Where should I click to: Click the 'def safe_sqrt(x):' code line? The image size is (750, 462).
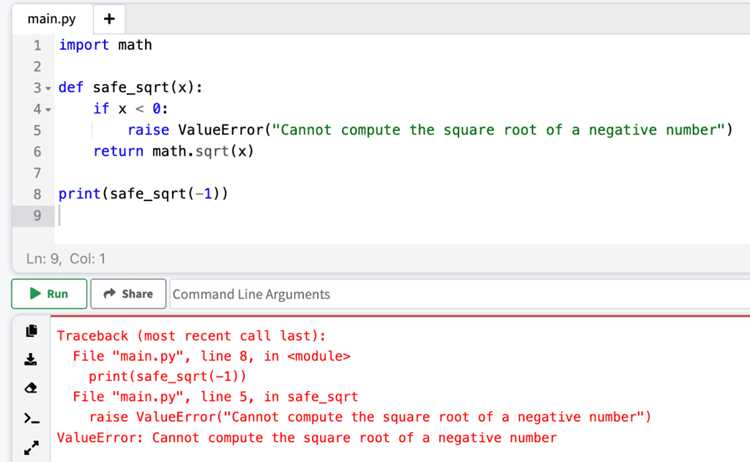[131, 88]
